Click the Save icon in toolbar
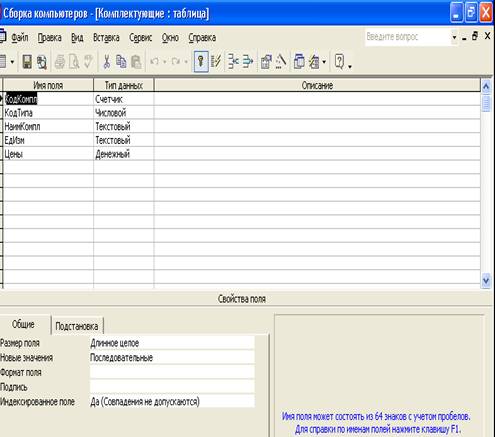 tap(27, 62)
